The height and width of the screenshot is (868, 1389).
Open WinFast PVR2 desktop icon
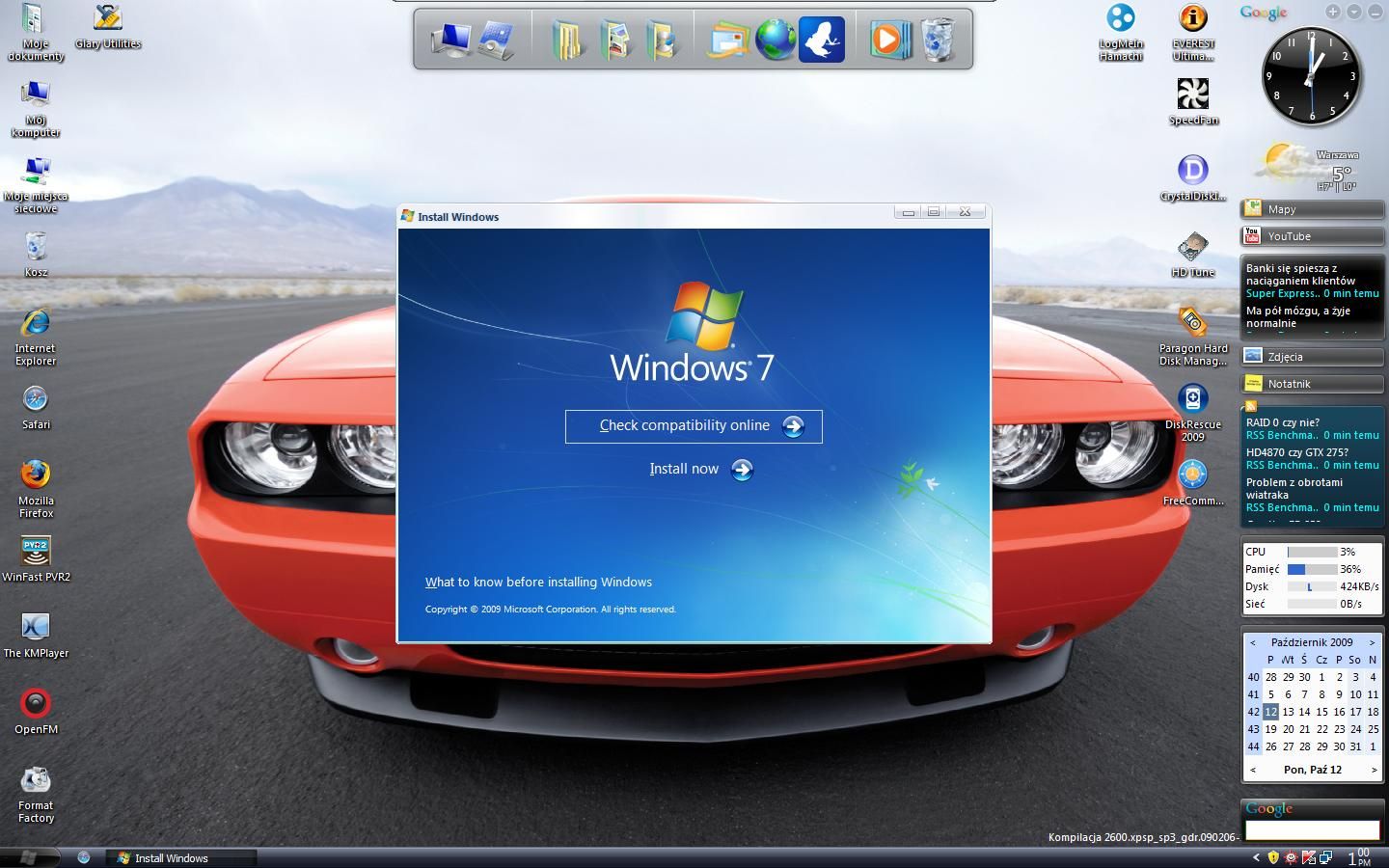point(36,558)
